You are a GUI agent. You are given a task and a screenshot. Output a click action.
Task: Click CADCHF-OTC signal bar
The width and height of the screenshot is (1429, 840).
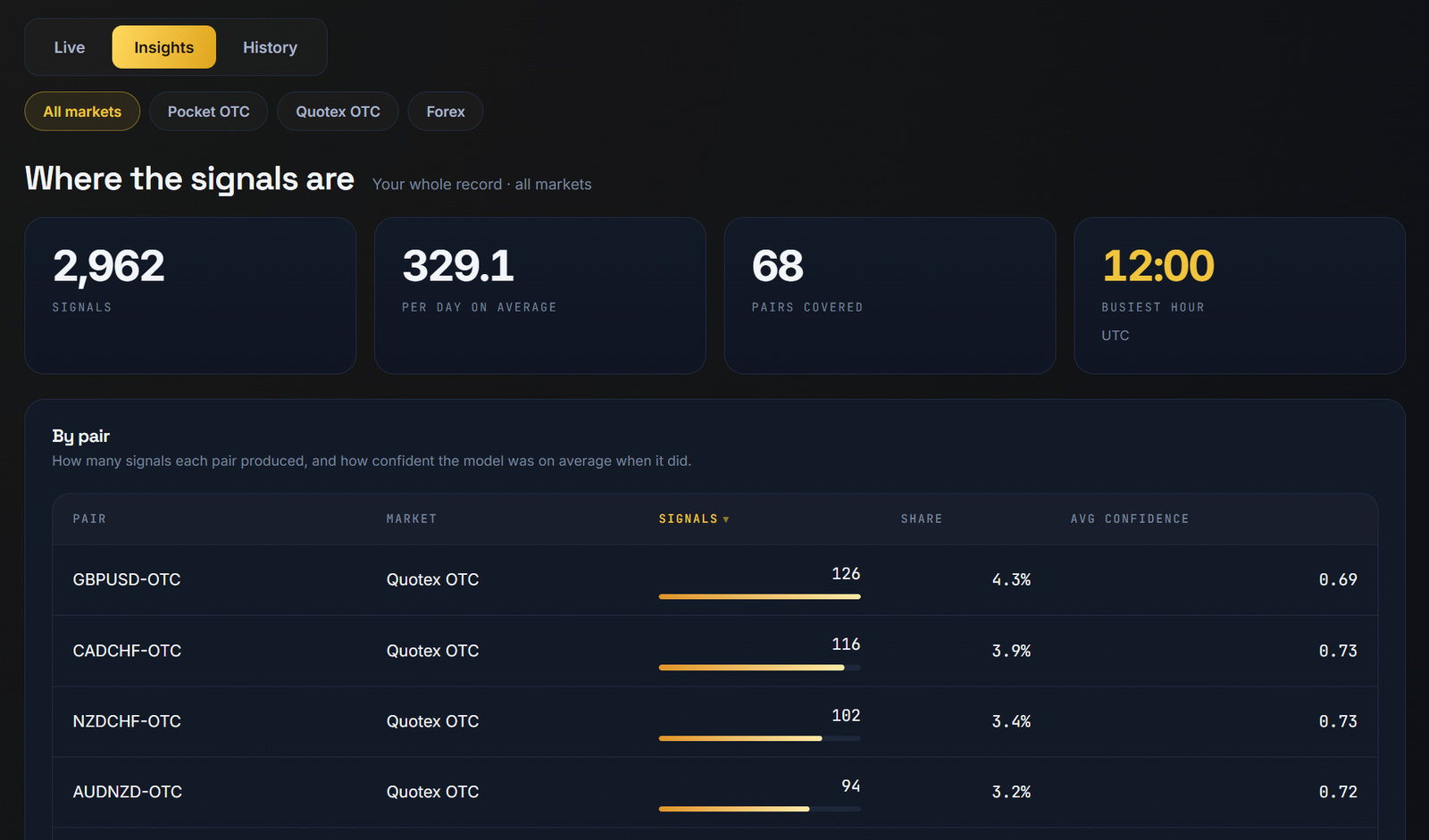pos(760,667)
